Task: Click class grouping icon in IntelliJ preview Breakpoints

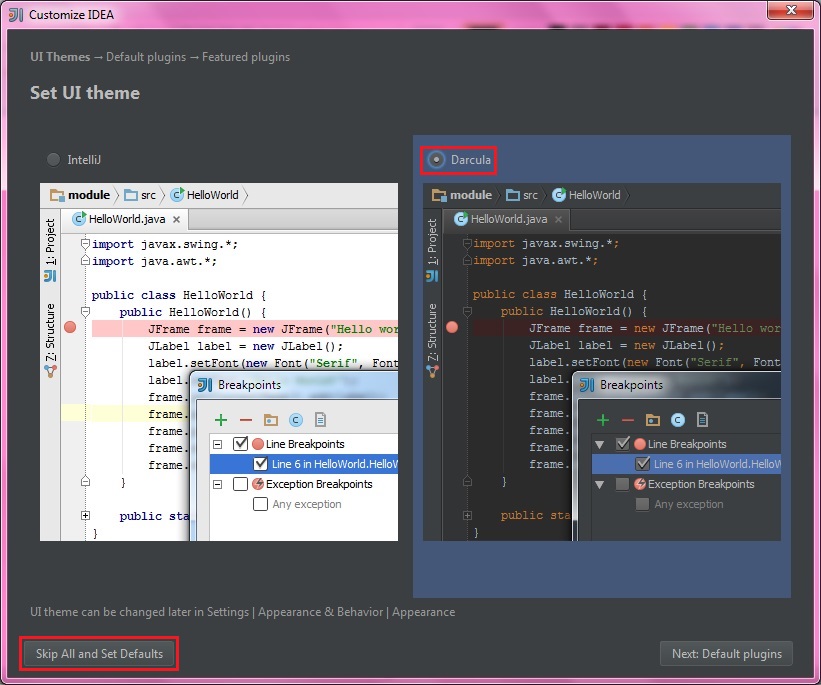Action: coord(296,420)
